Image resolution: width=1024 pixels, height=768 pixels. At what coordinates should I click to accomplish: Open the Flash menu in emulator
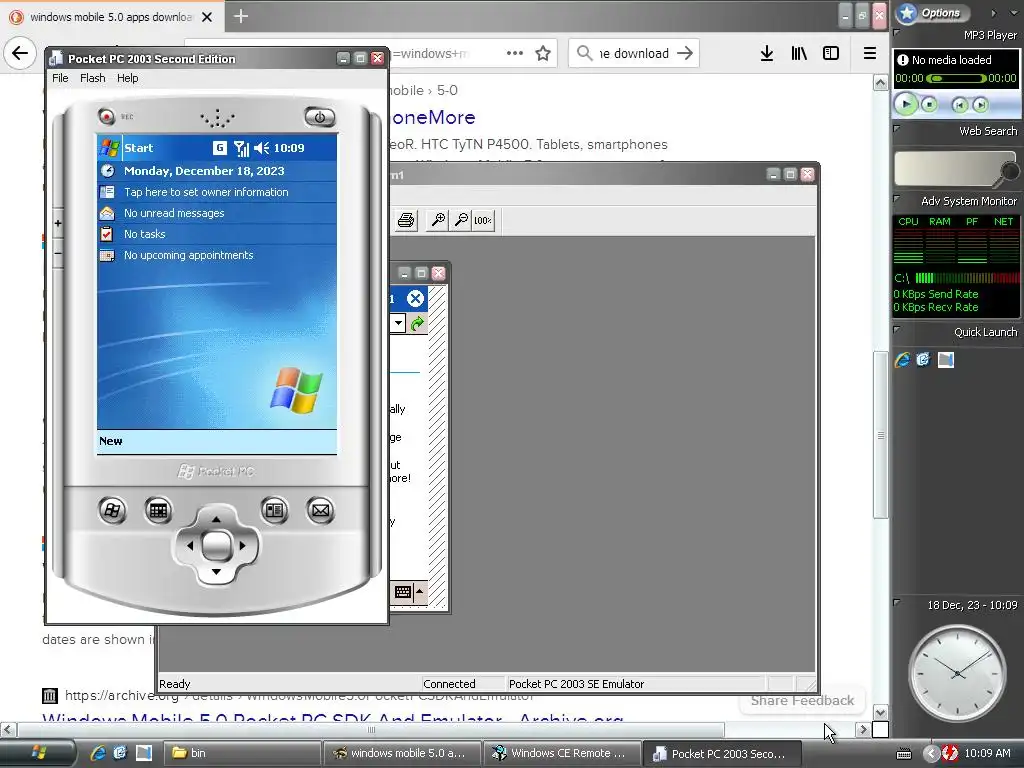(93, 78)
